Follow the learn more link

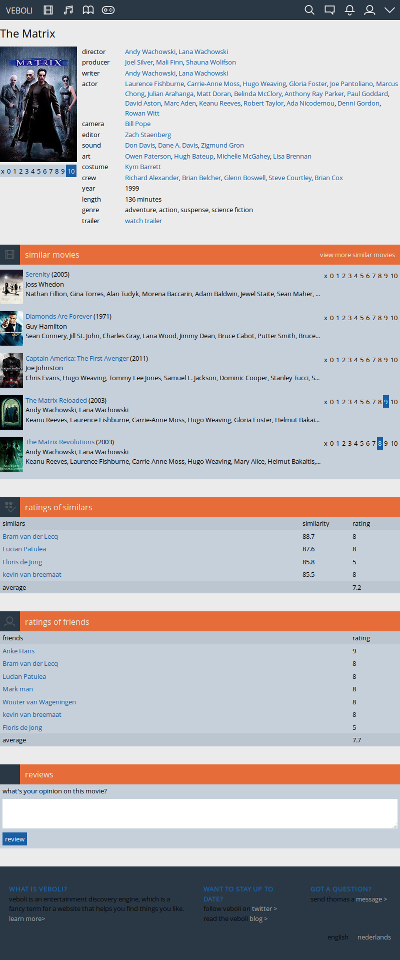click(x=27, y=918)
